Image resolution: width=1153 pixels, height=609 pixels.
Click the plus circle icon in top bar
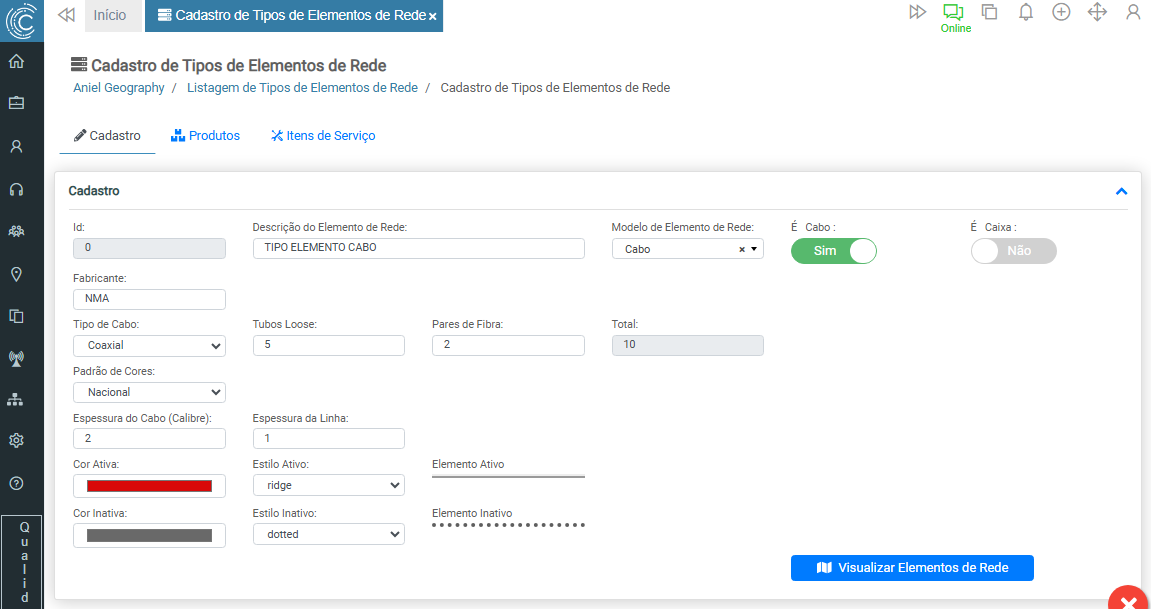[1061, 13]
